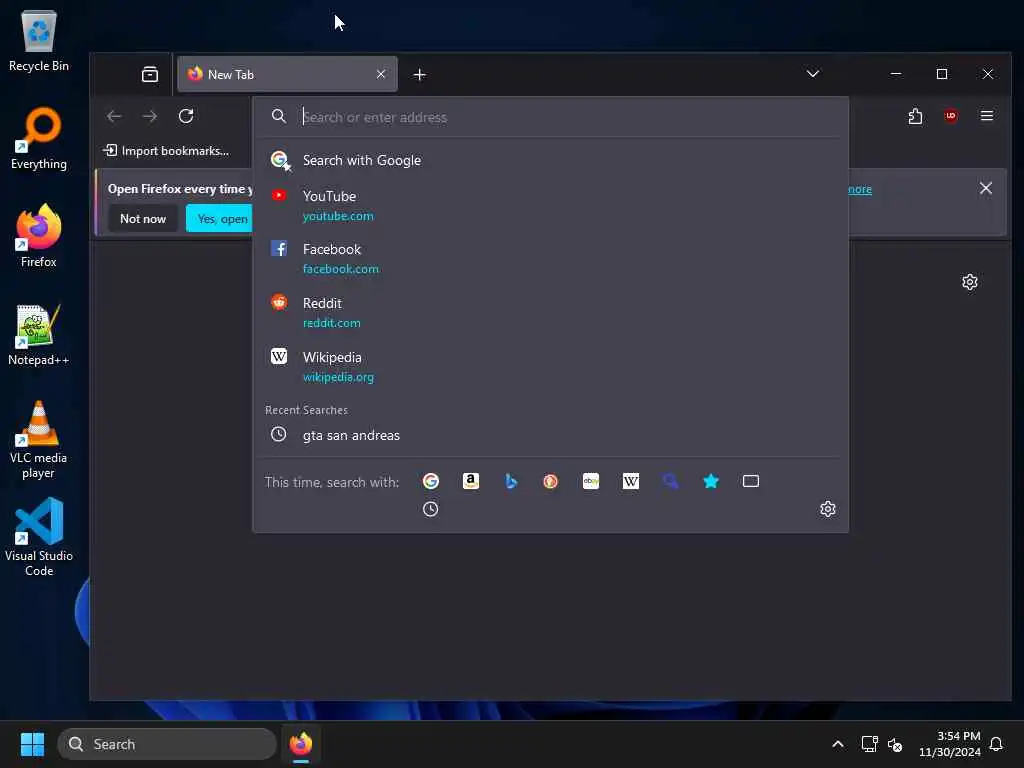Search with the magnifier engine icon

671,481
